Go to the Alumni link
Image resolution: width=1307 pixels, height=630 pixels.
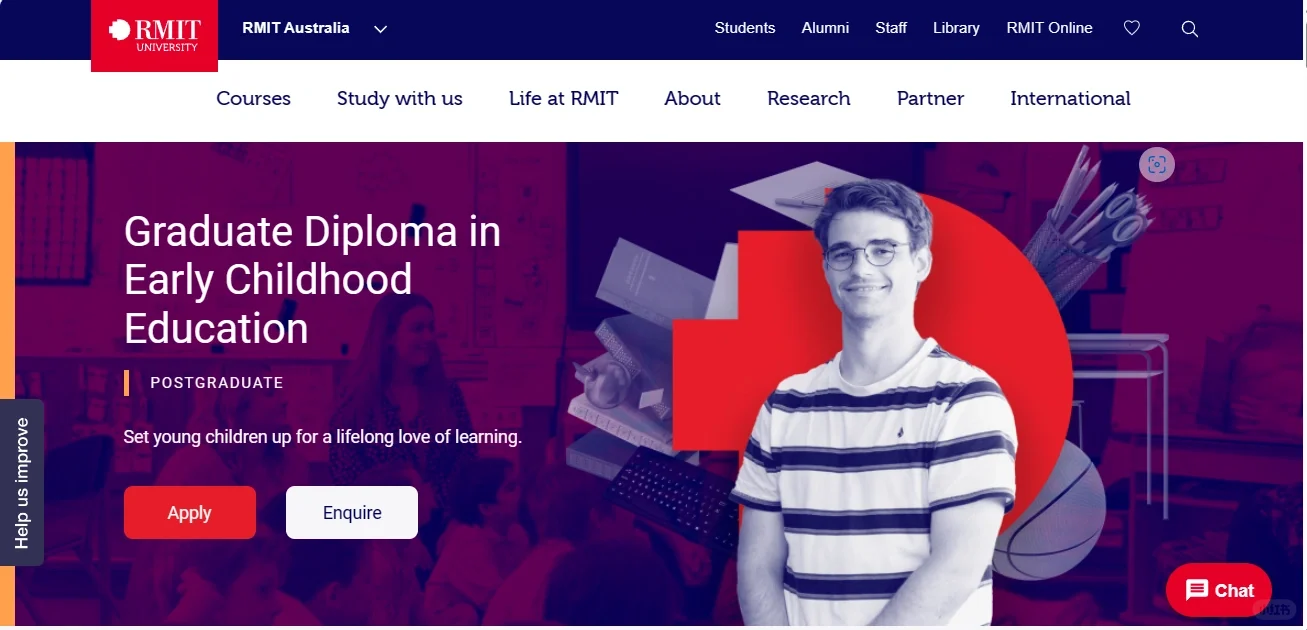click(825, 28)
